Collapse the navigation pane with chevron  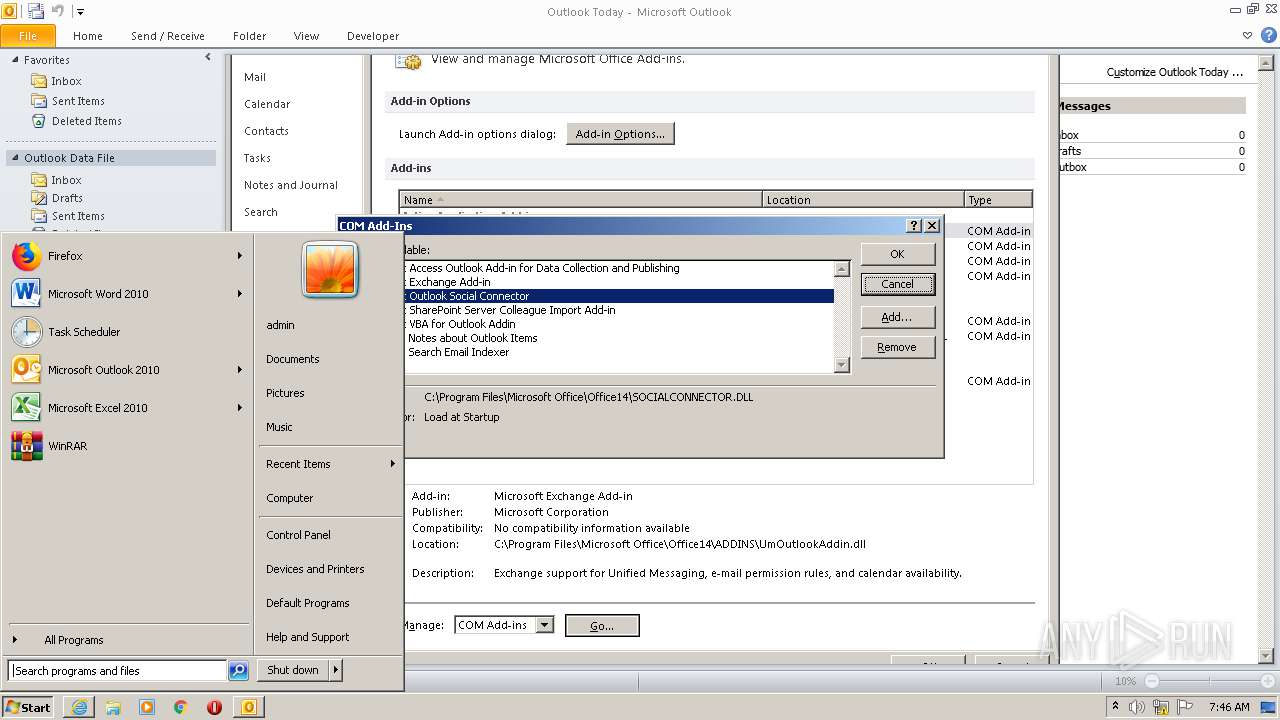[x=208, y=58]
